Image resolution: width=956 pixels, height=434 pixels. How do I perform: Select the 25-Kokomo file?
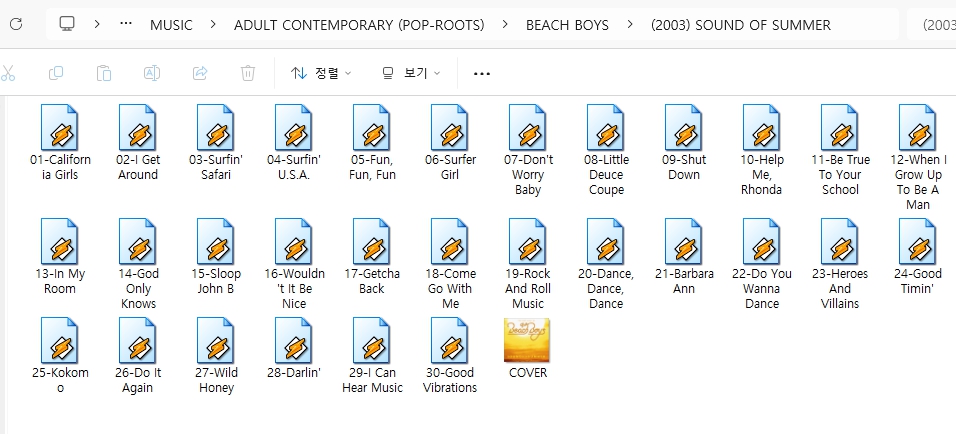(x=60, y=355)
